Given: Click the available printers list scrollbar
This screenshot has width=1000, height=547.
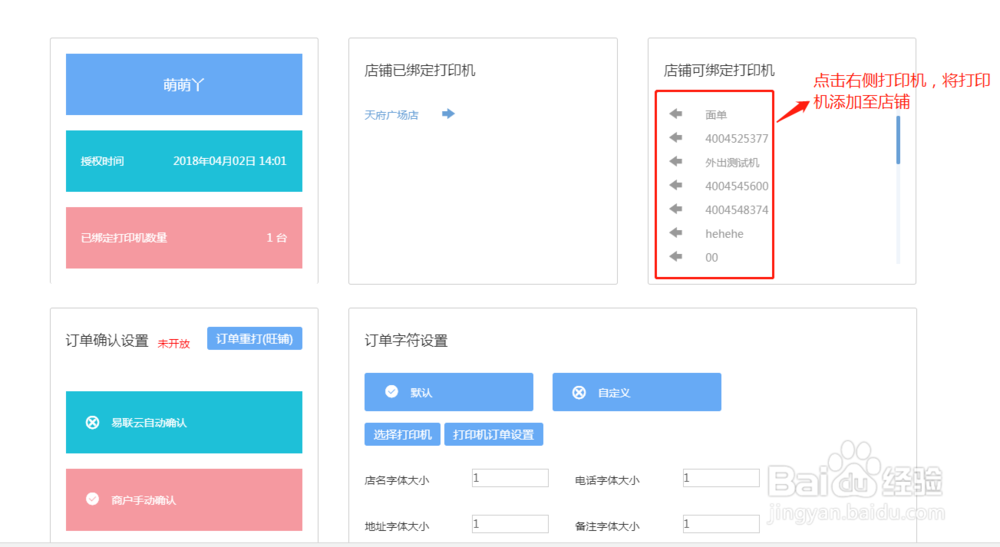Looking at the screenshot, I should (x=898, y=140).
